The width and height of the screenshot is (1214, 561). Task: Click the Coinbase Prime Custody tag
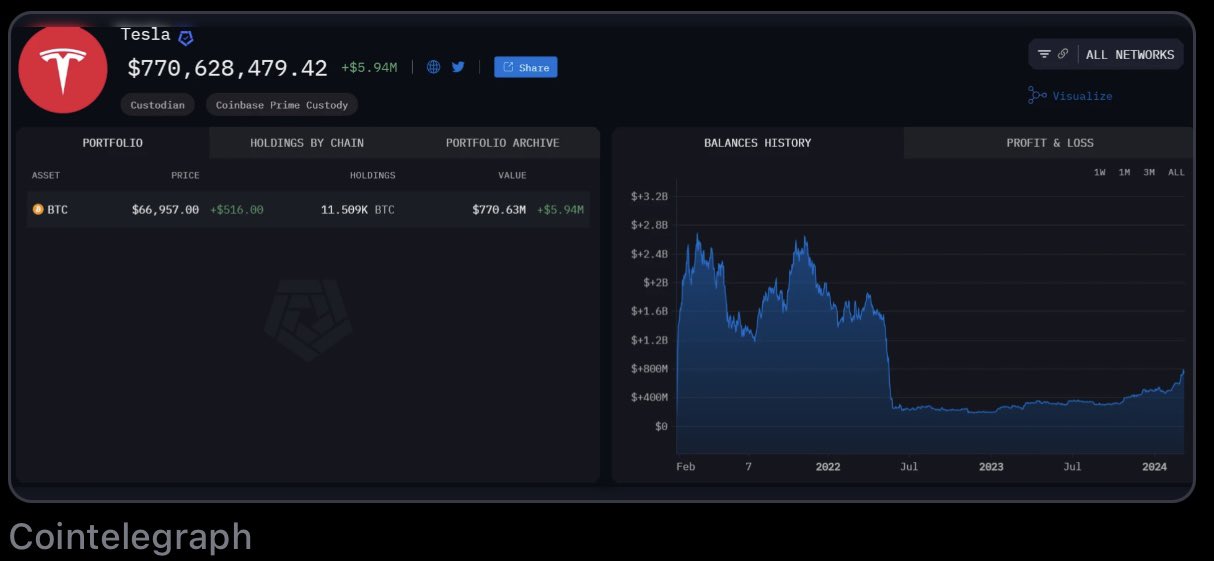point(282,105)
